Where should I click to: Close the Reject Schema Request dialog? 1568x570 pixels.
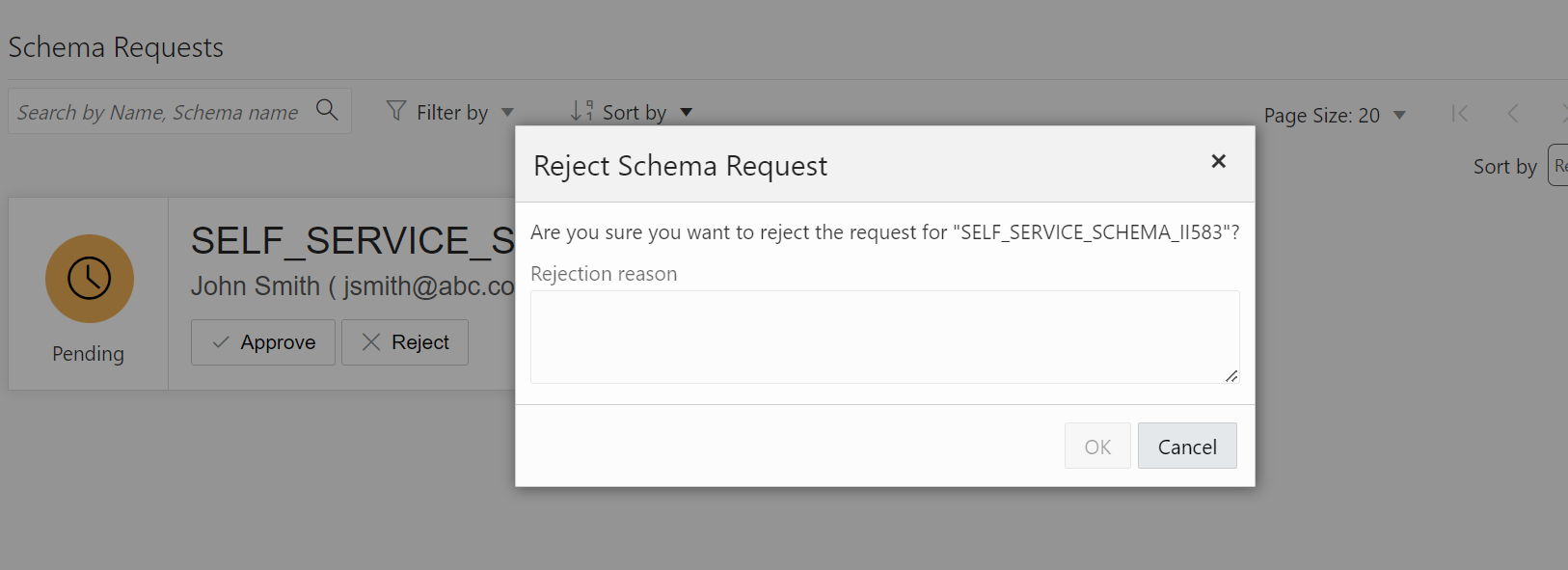(1218, 161)
